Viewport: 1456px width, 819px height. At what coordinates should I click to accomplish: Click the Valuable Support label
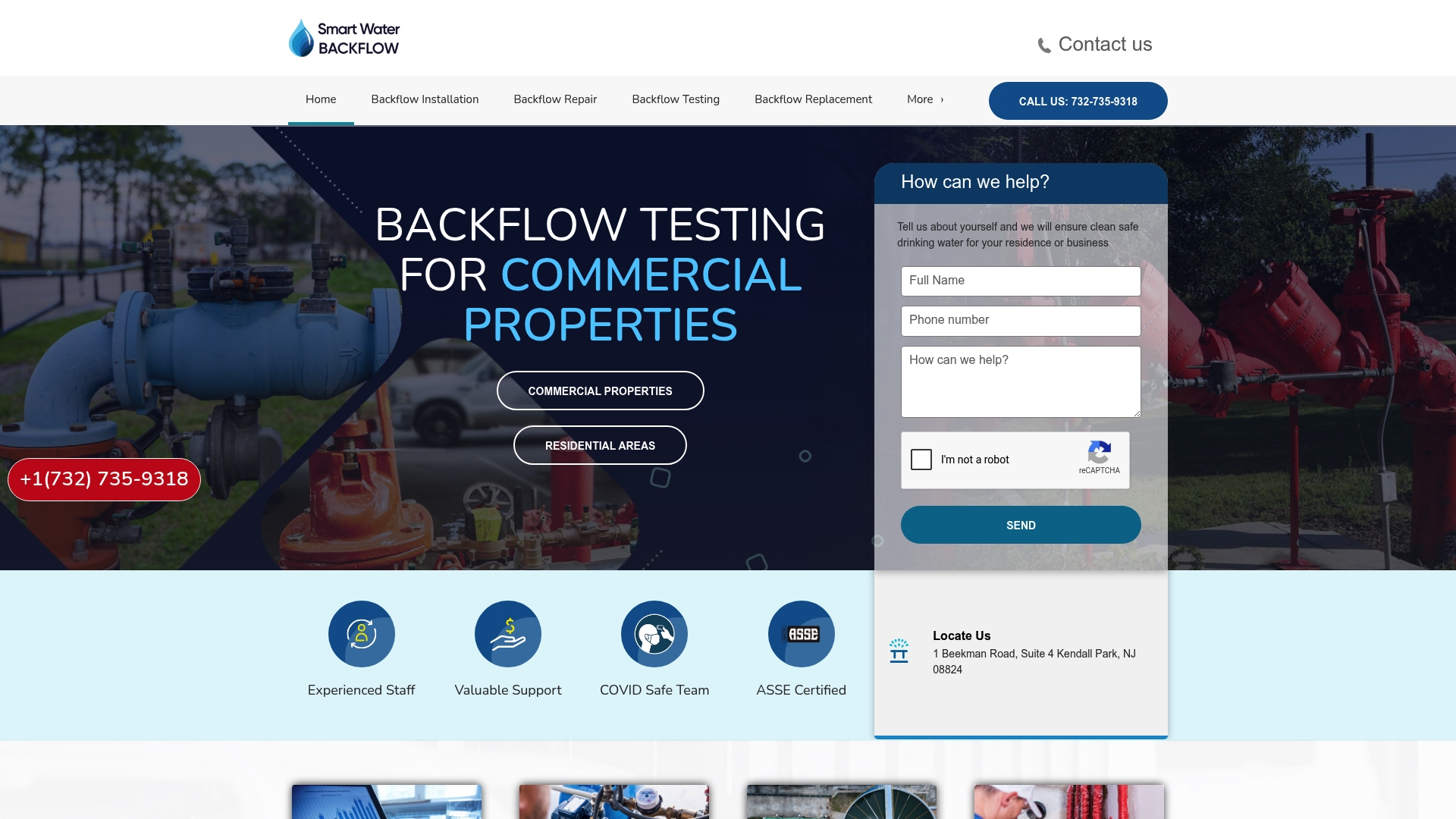pos(508,690)
